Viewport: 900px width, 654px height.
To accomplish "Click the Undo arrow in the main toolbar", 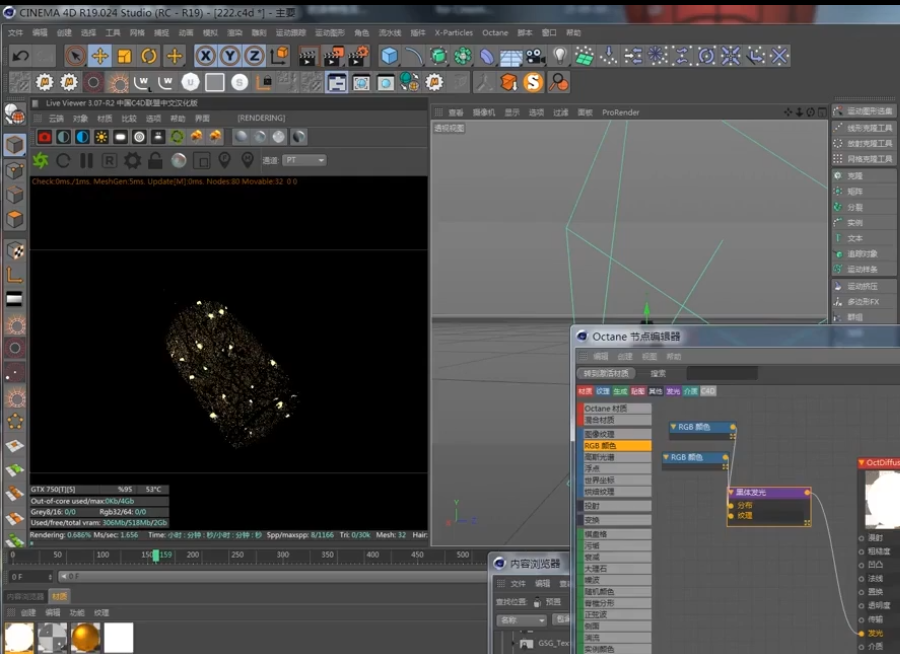I will 21,56.
